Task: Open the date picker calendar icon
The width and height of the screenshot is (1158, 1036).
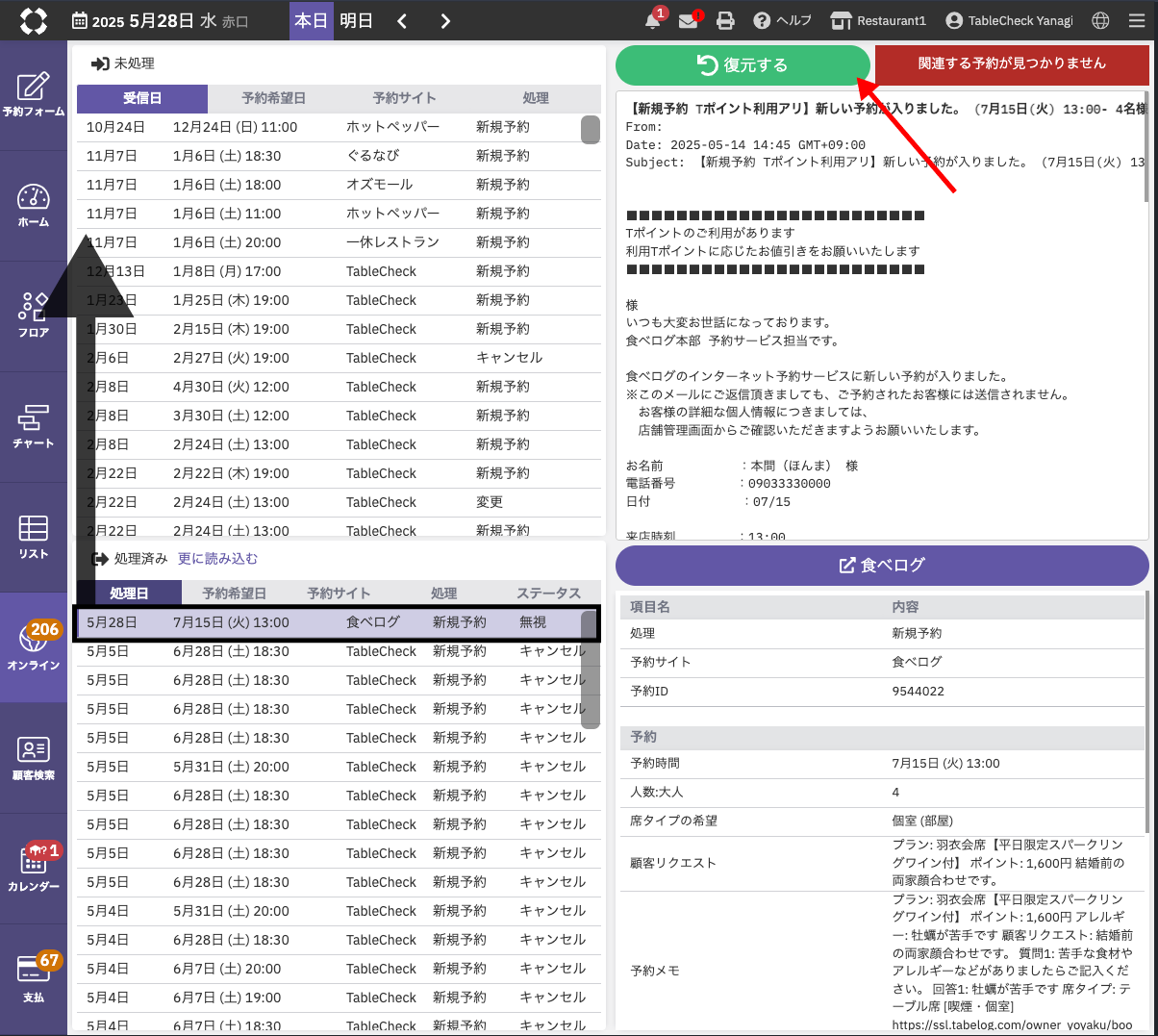Action: 80,21
